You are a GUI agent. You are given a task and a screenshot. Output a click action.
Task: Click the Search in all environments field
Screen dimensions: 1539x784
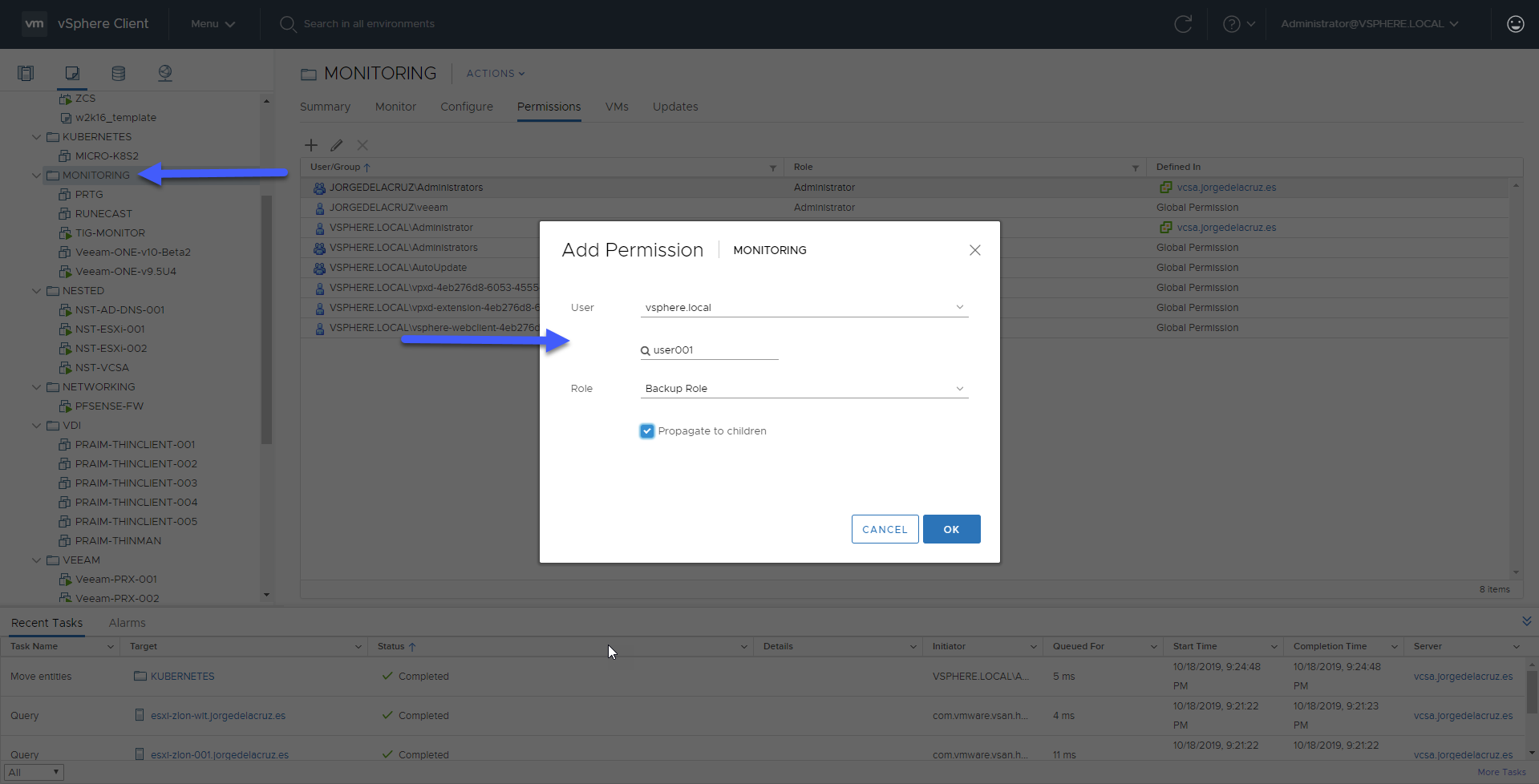click(369, 24)
